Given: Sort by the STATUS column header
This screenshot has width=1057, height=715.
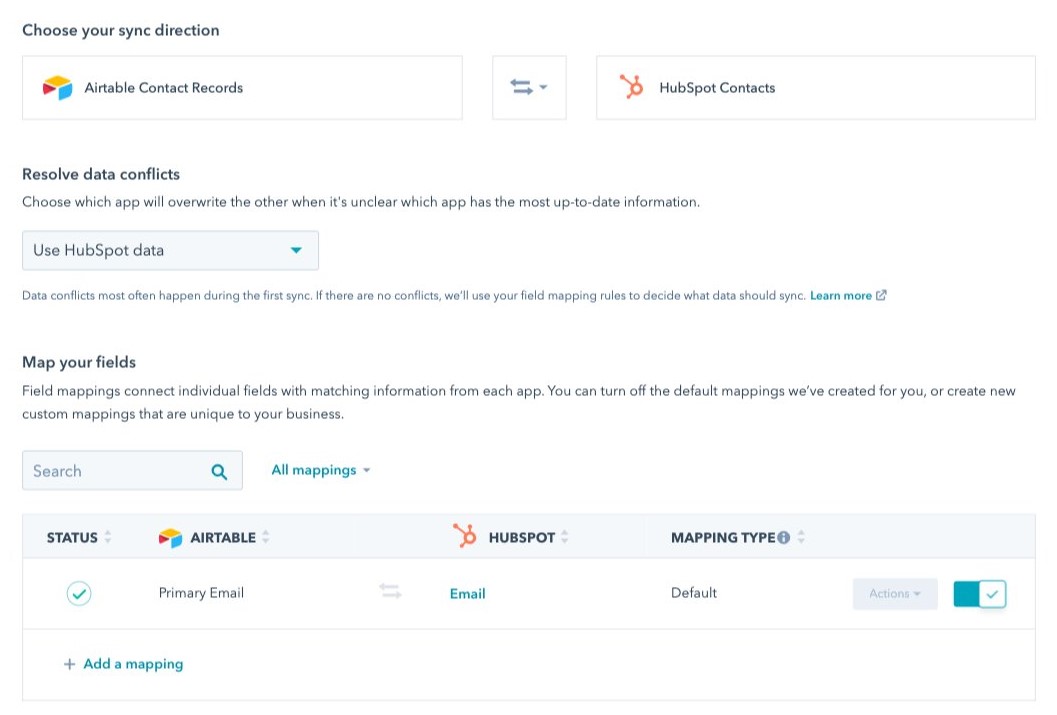Looking at the screenshot, I should [72, 538].
